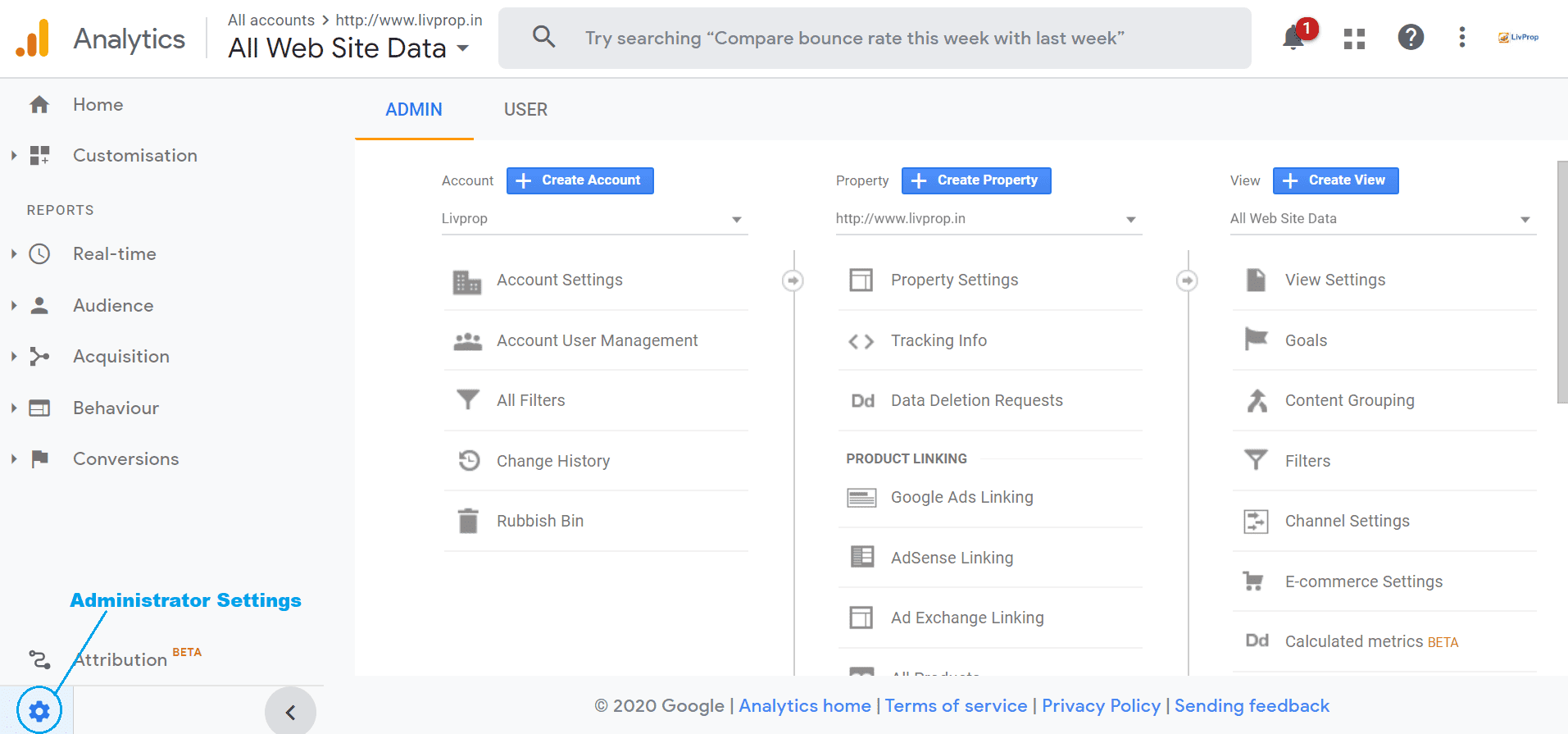This screenshot has height=734, width=1568.
Task: Click the search magnifier icon
Action: pos(543,38)
